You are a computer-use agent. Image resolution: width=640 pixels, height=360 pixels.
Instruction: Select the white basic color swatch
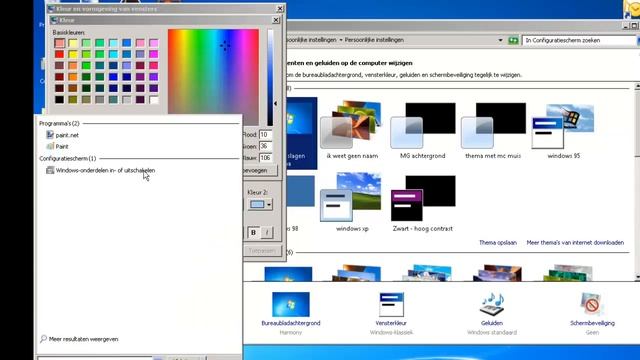coord(153,99)
